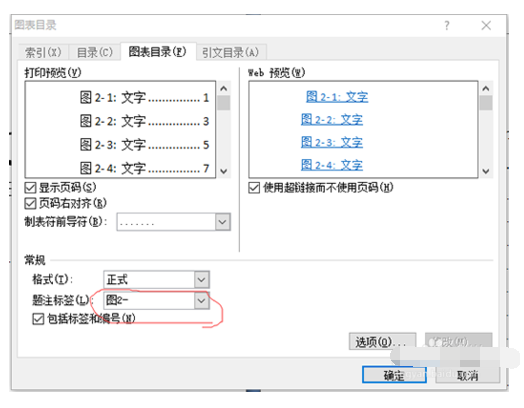Click the 打印预览(V) label
The image size is (524, 408).
pos(53,73)
